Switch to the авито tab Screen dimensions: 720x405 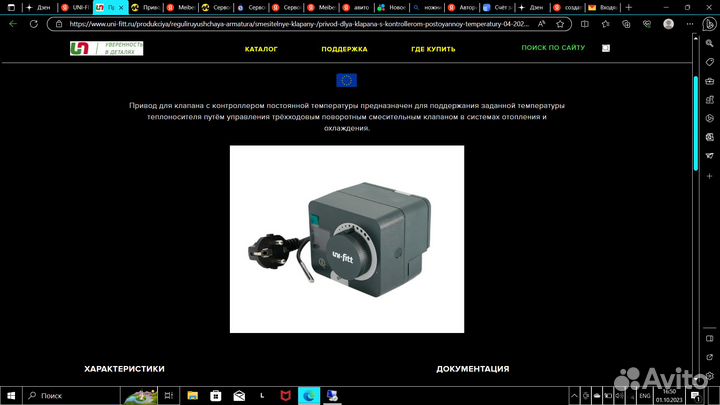point(356,7)
